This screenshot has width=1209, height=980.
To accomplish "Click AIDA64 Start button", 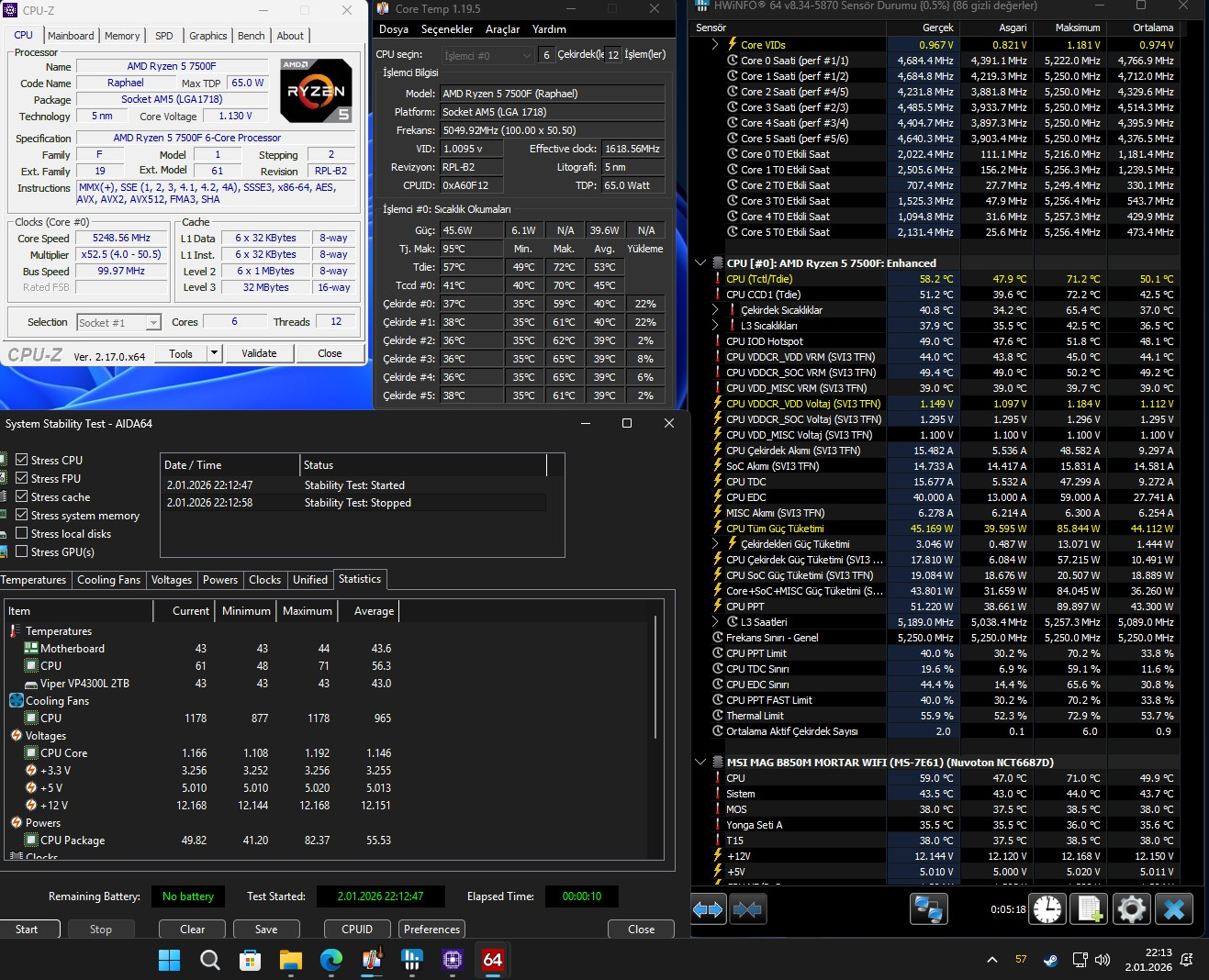I will [x=27, y=930].
